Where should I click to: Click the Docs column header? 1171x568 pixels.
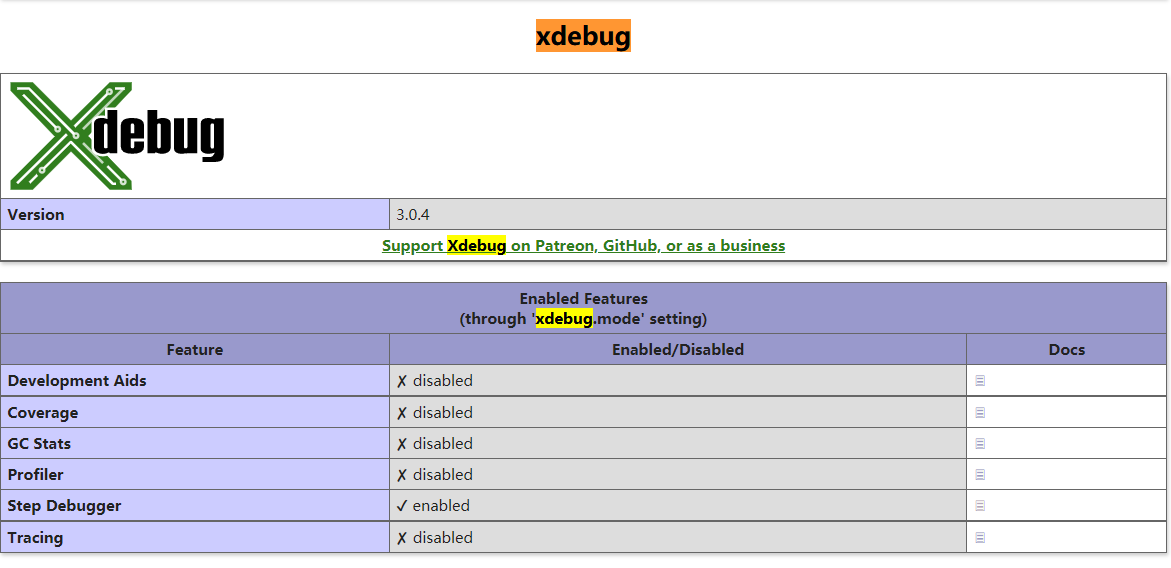(1066, 349)
